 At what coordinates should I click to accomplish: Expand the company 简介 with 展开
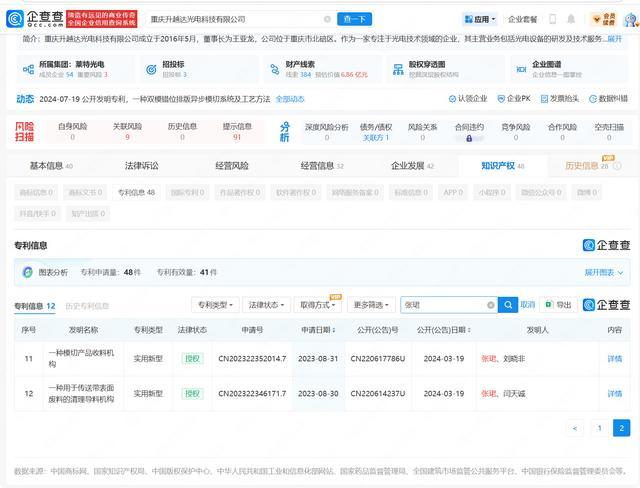point(614,39)
